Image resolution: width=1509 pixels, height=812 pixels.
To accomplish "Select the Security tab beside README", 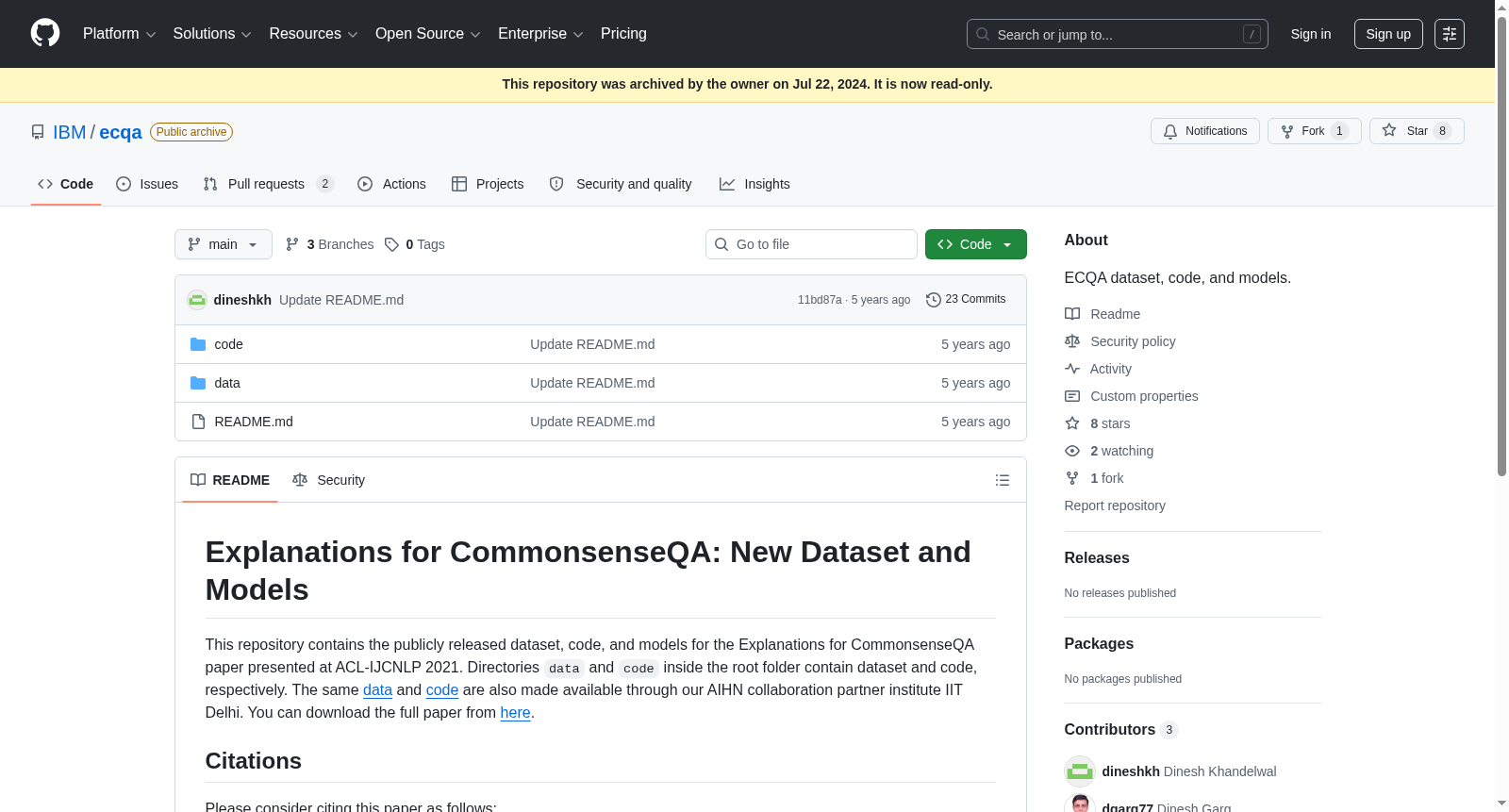I will [329, 480].
